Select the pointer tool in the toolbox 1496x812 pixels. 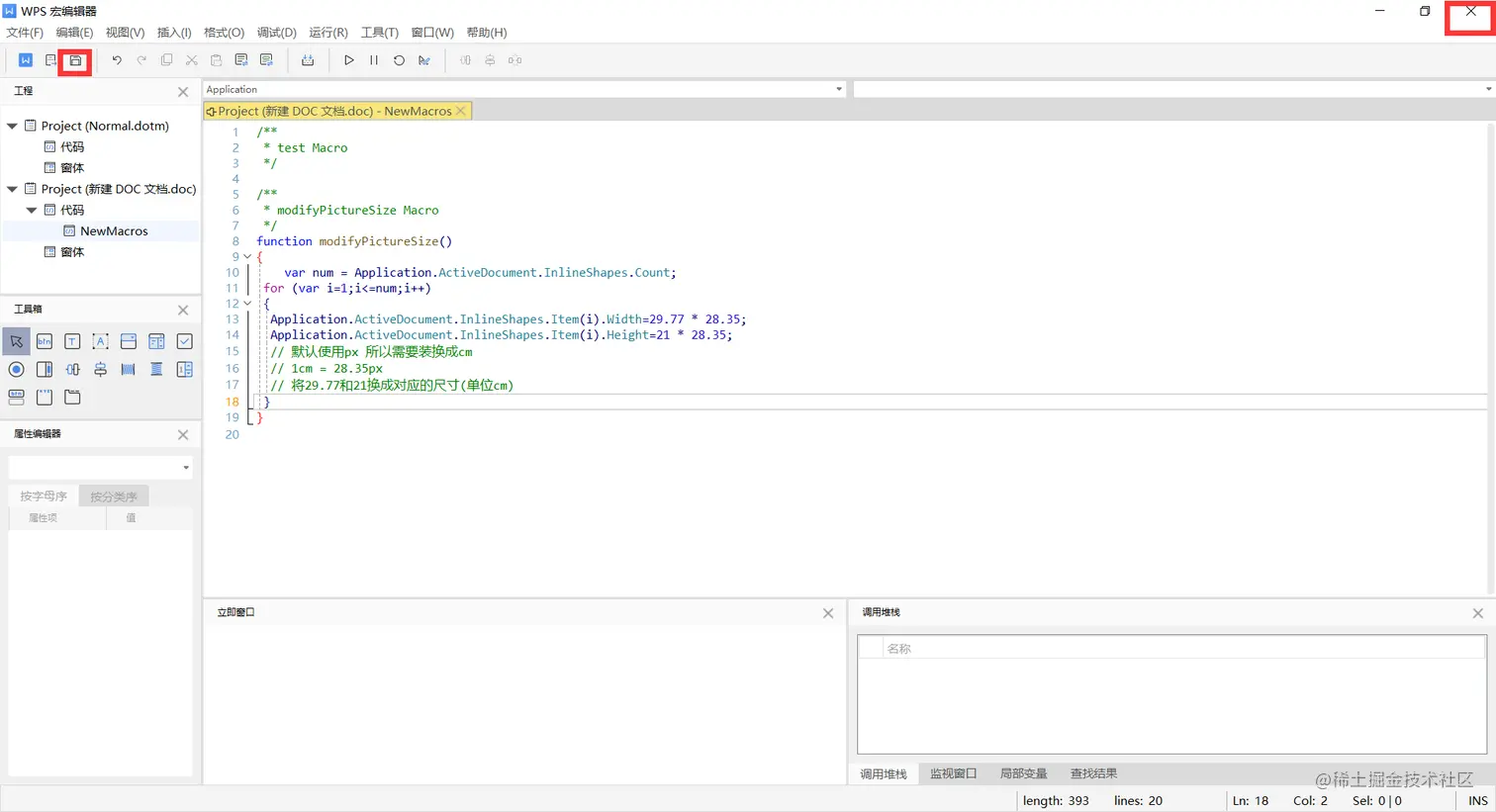point(17,341)
